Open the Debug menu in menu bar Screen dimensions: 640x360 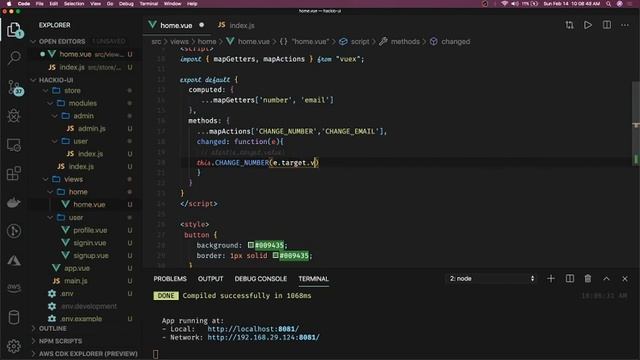[x=126, y=4]
